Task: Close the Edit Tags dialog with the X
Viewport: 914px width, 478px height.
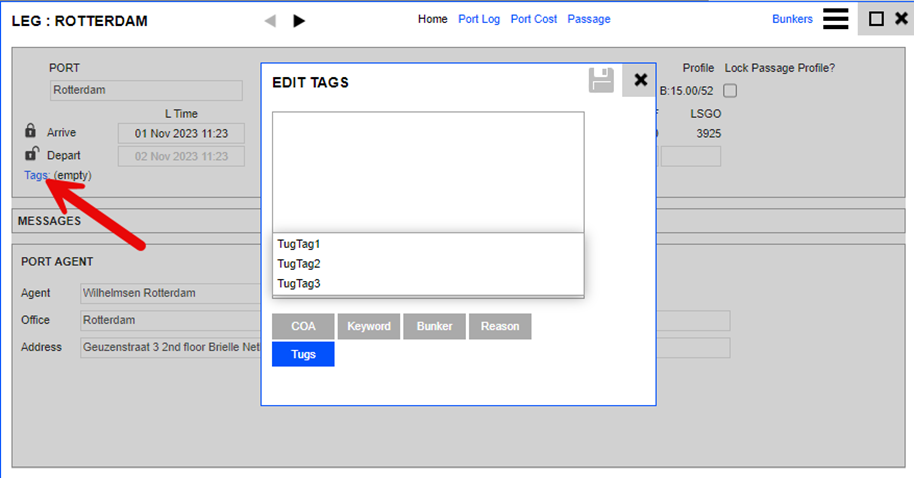Action: click(640, 80)
